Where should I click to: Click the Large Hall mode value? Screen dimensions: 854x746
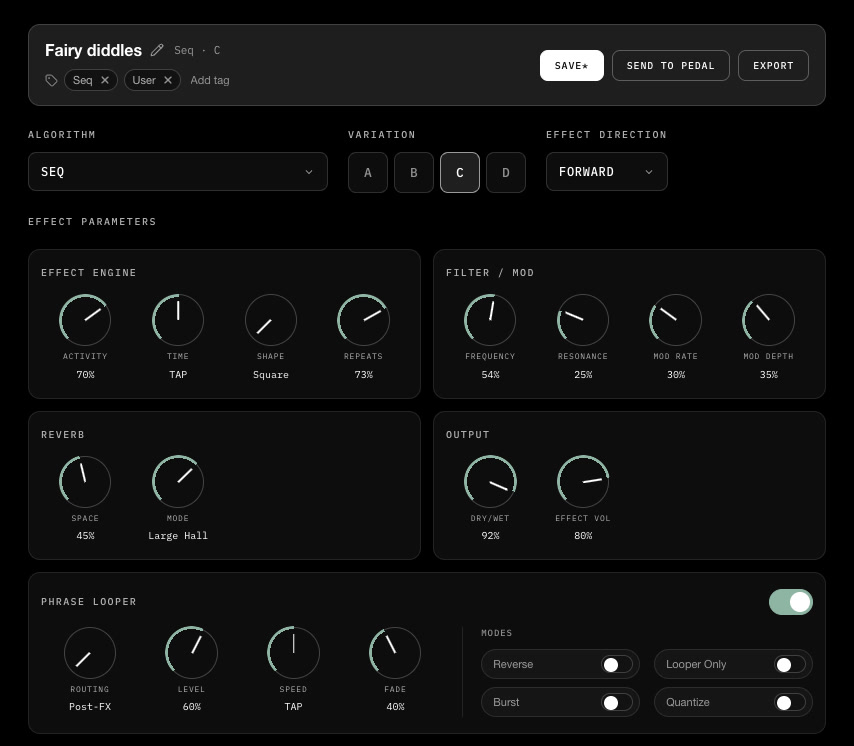pos(178,536)
